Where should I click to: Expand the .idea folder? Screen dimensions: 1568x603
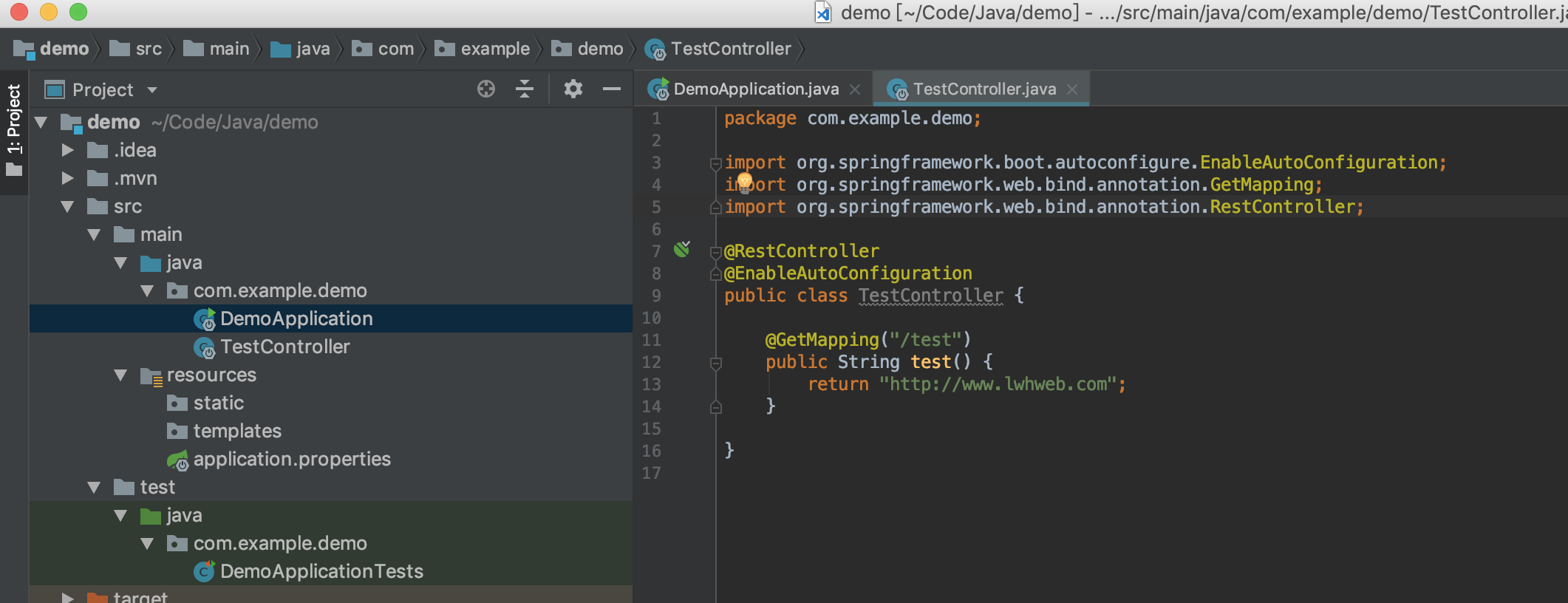[68, 151]
